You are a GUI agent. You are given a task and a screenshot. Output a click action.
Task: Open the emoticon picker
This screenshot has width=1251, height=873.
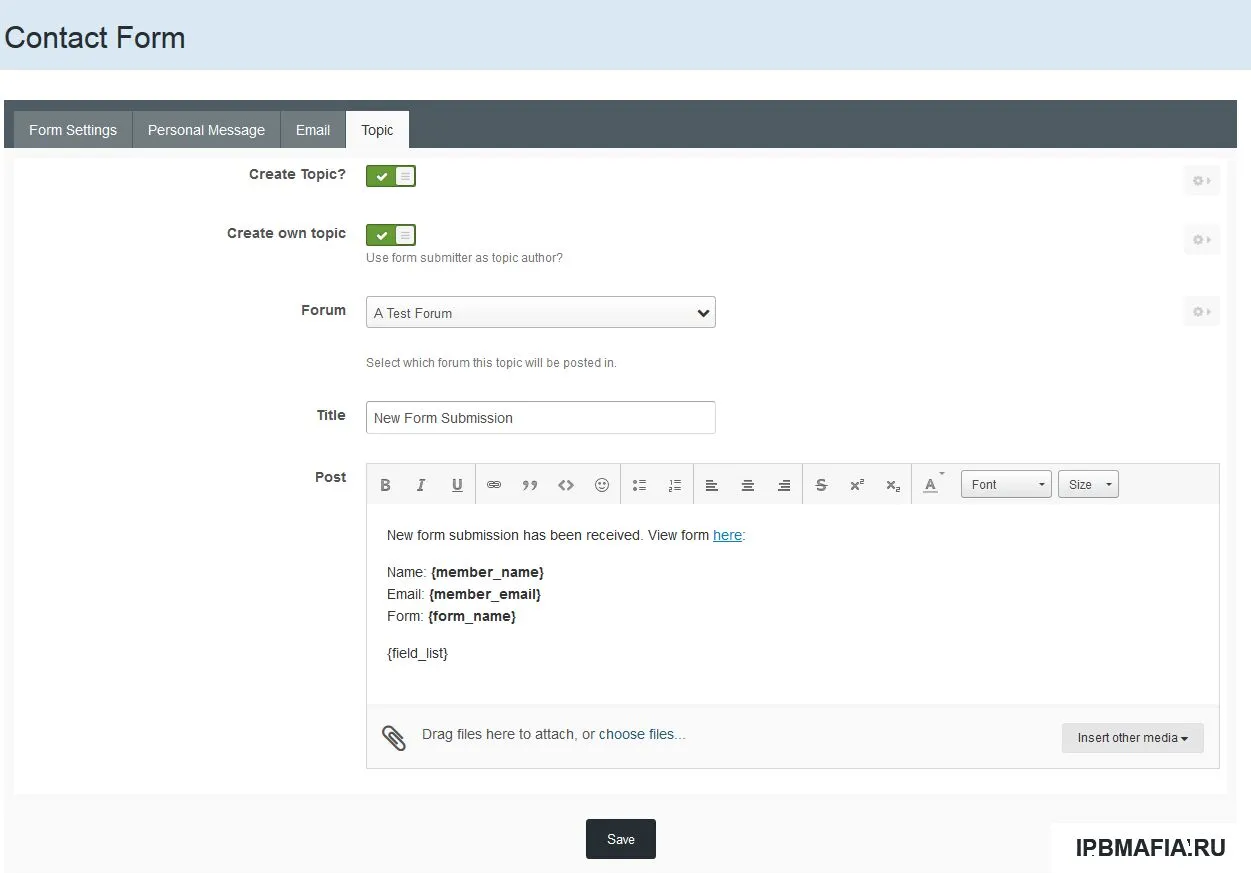tap(602, 485)
